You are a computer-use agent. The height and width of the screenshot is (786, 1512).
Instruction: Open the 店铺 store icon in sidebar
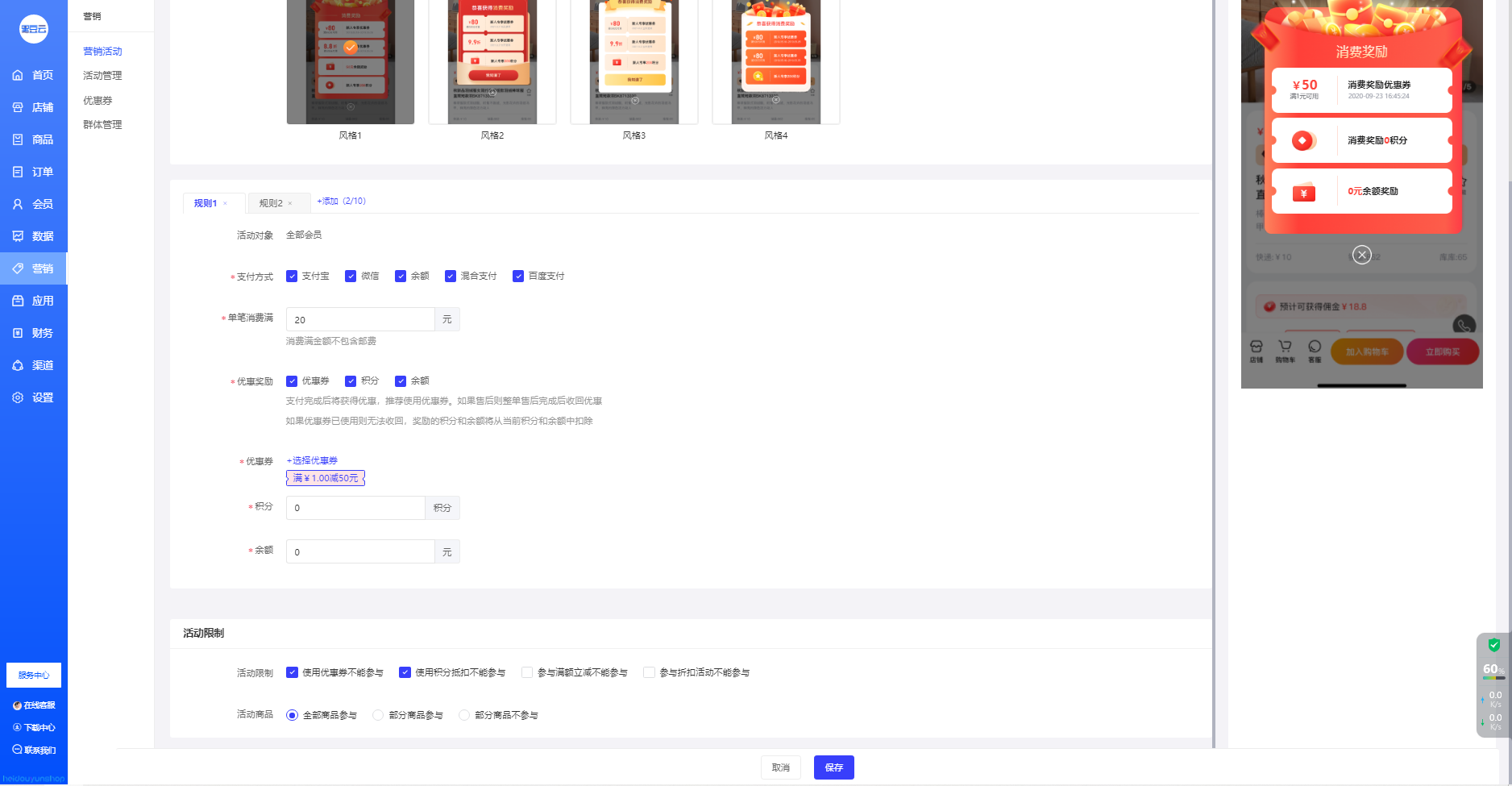tap(18, 107)
